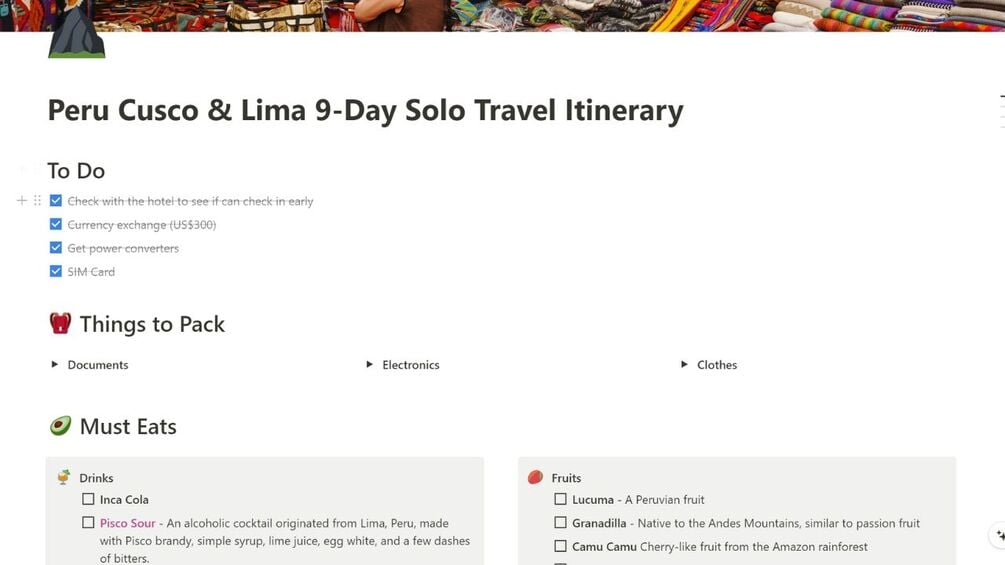This screenshot has width=1005, height=565.
Task: Open the Notion AI sparkle button
Action: pos(998,535)
